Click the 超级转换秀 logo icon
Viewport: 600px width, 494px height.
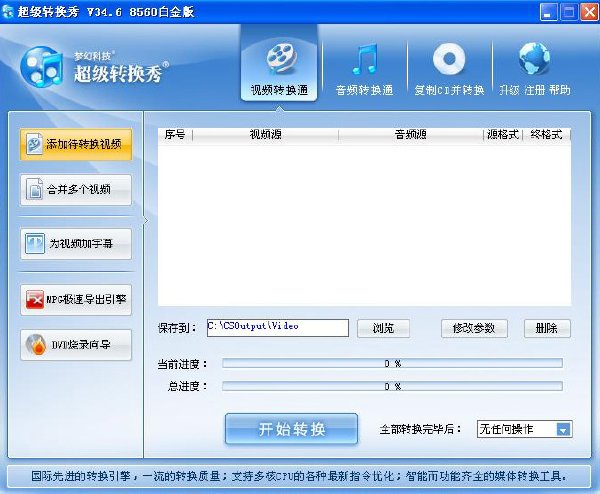coord(42,66)
